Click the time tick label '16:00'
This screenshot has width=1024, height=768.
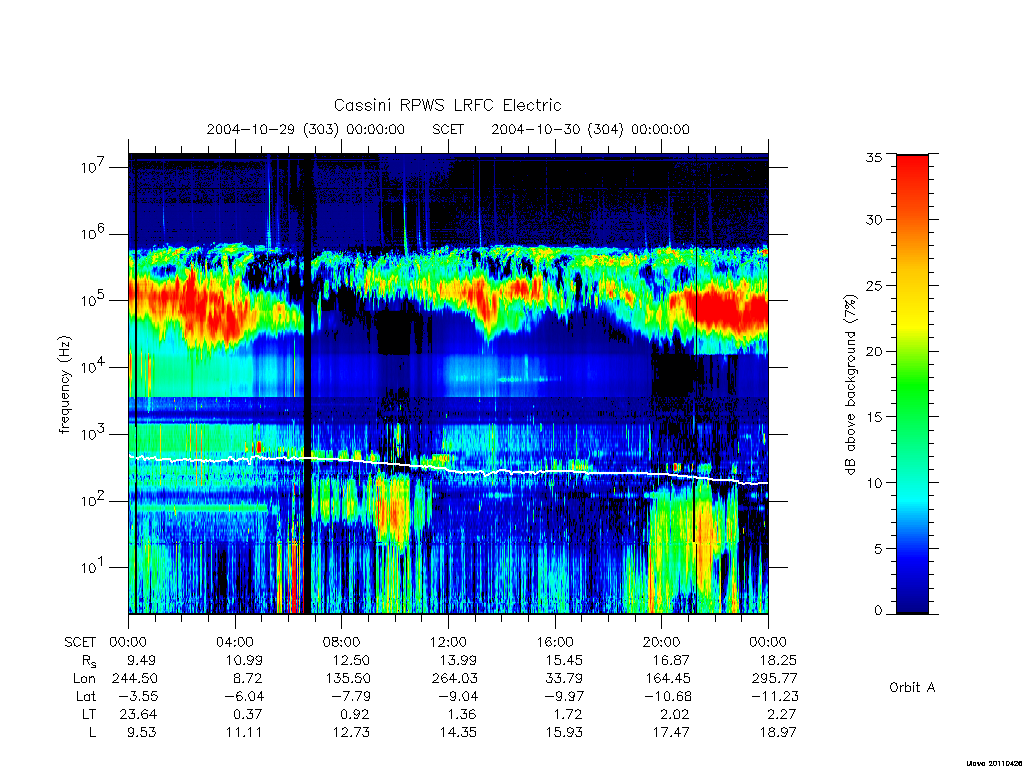(554, 642)
